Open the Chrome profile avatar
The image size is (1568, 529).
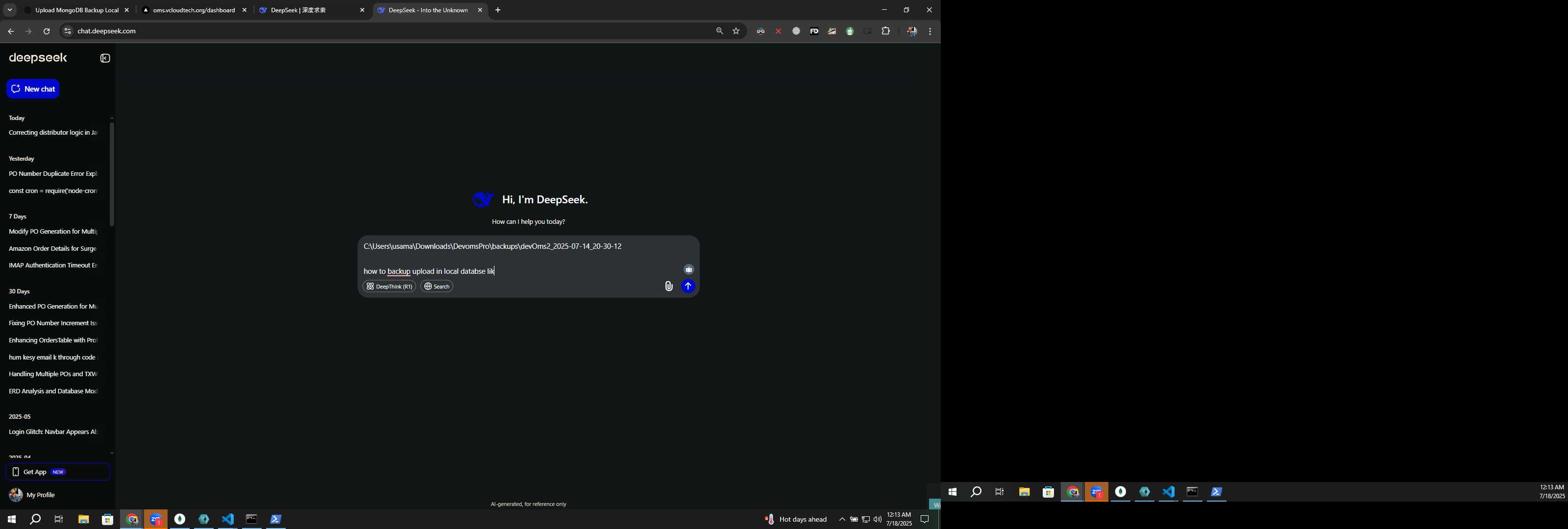coord(912,31)
